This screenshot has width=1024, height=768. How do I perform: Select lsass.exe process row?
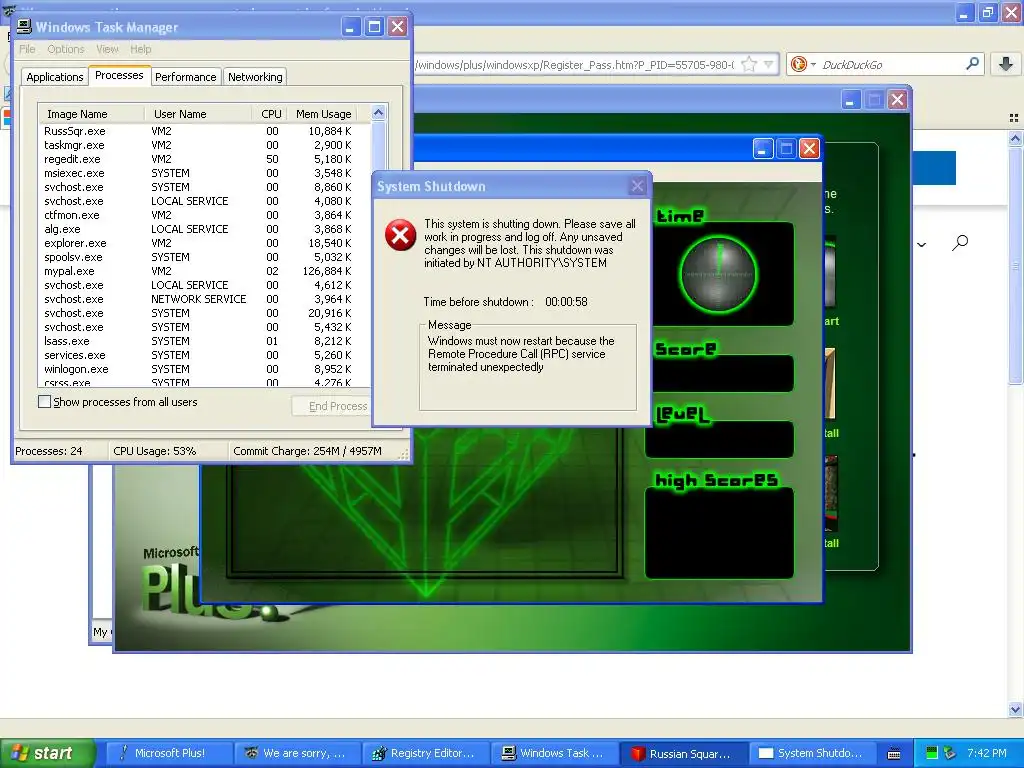[204, 341]
